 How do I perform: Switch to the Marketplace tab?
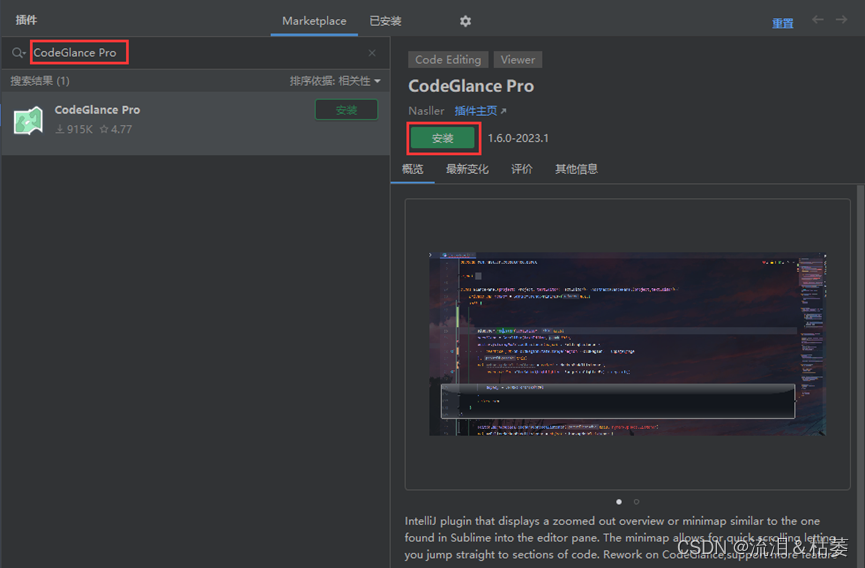click(314, 21)
